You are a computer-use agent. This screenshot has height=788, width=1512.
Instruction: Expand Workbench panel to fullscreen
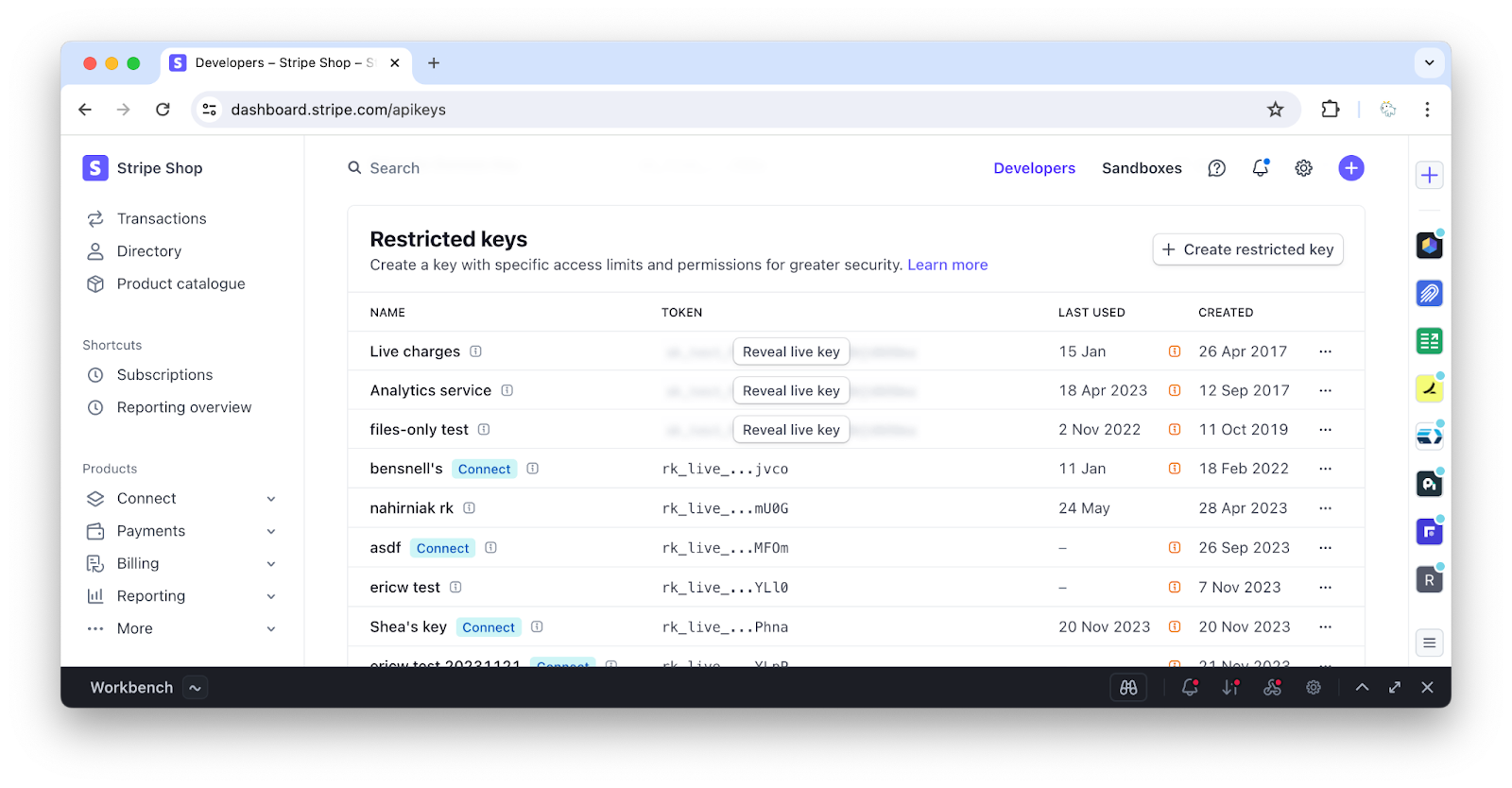tap(1394, 688)
